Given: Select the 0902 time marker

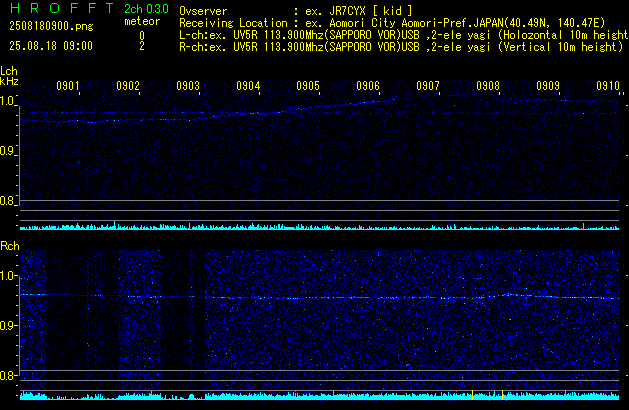Looking at the screenshot, I should click(x=128, y=86).
